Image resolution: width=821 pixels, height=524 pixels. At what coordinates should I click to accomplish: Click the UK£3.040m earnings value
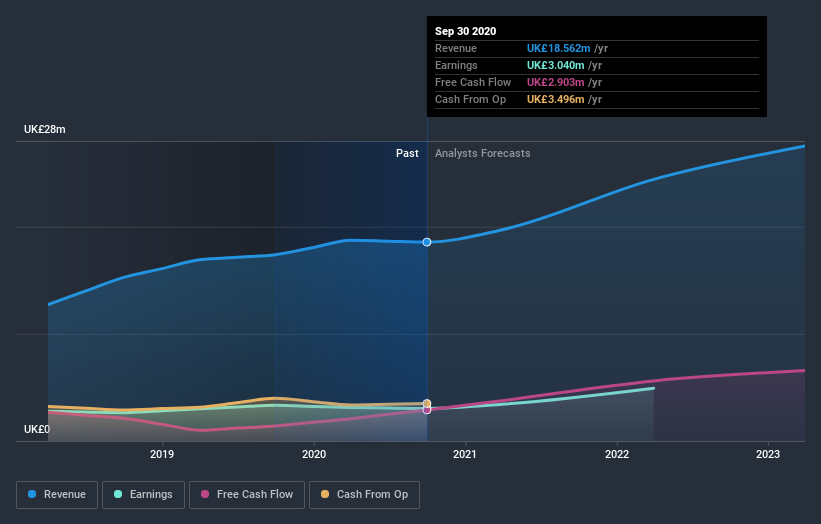(555, 65)
